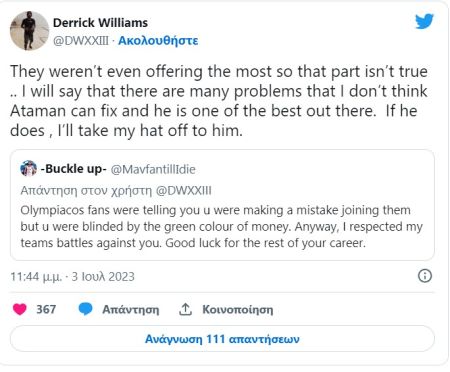Follow via the Ακολουθήστε link
Image resolution: width=450 pixels, height=372 pixels.
(x=158, y=40)
